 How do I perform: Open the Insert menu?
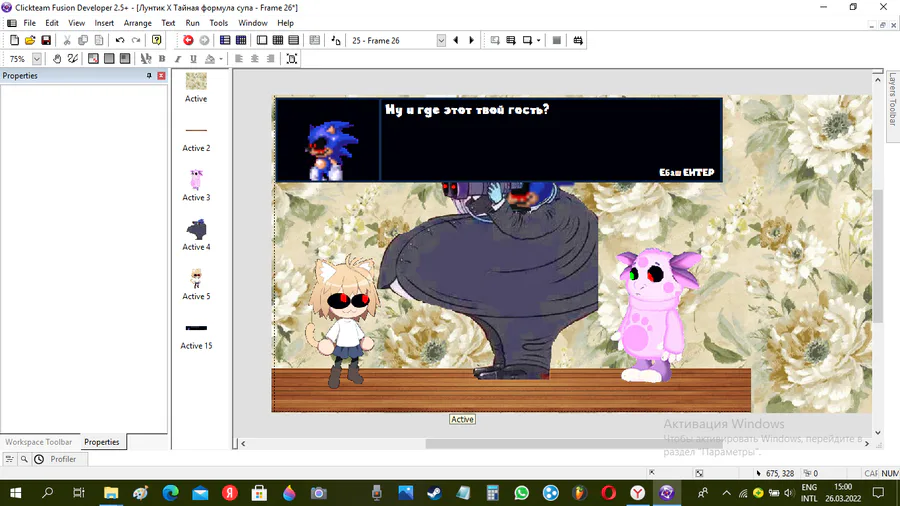pyautogui.click(x=104, y=23)
